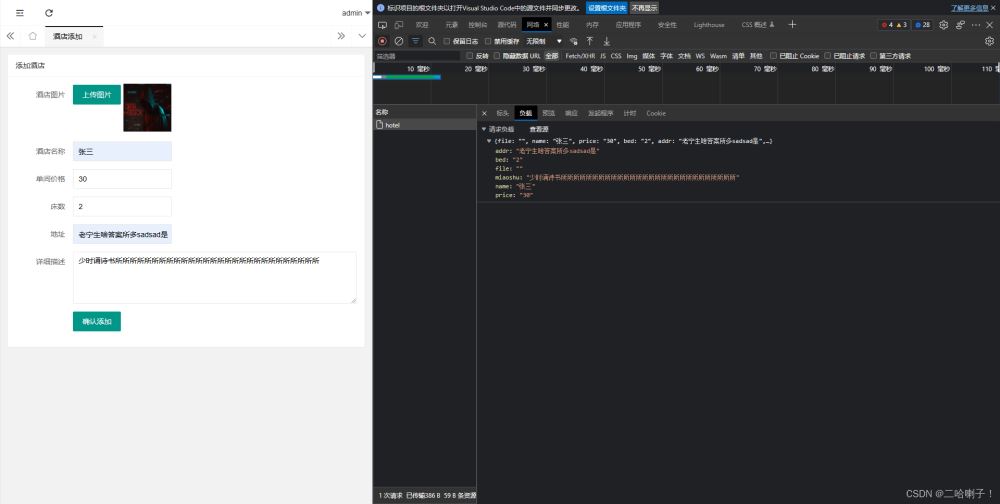Viewport: 1000px width, 504px height.
Task: Click the record network log icon
Action: pyautogui.click(x=382, y=41)
